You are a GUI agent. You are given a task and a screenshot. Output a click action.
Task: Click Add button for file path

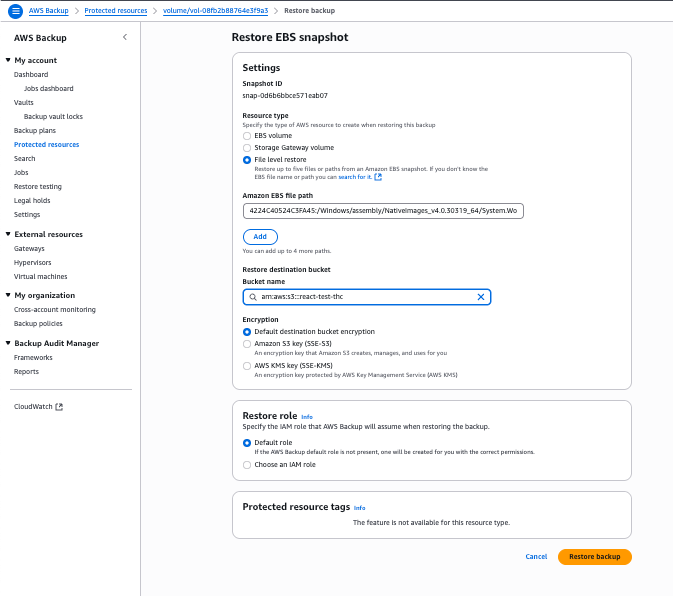coord(260,237)
